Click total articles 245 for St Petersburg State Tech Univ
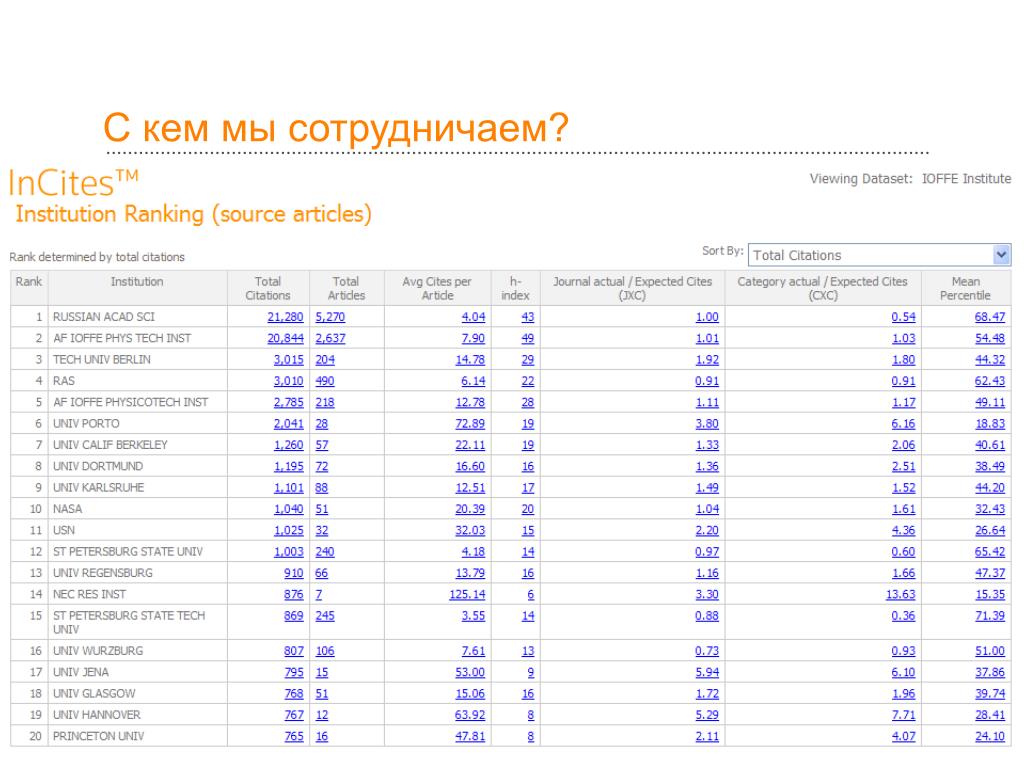Screen dimensions: 1024x768 click(x=325, y=616)
